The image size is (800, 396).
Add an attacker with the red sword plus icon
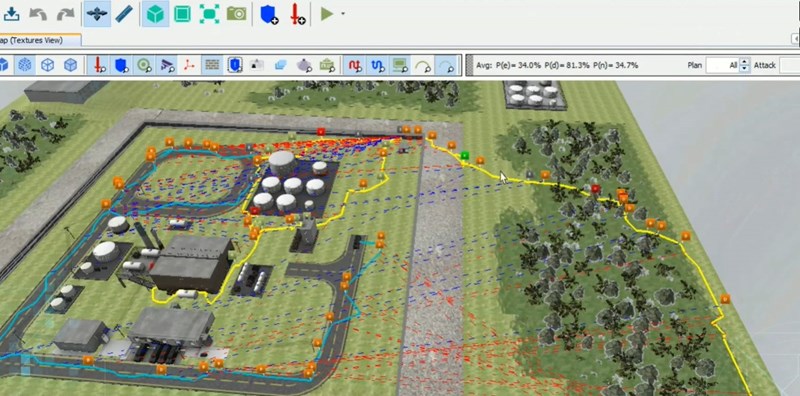click(x=297, y=14)
